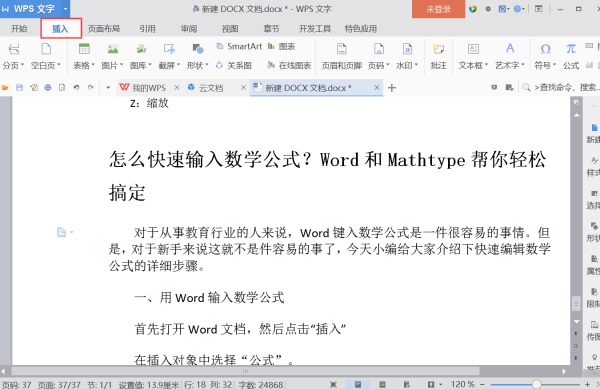The width and height of the screenshot is (600, 389).
Task: Select outline view in status bar
Action: pyautogui.click(x=382, y=384)
